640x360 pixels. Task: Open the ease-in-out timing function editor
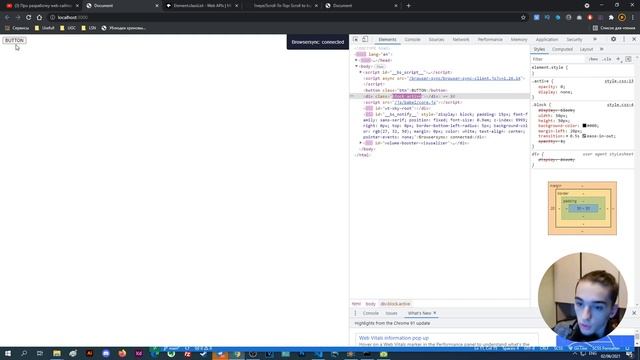(584, 136)
